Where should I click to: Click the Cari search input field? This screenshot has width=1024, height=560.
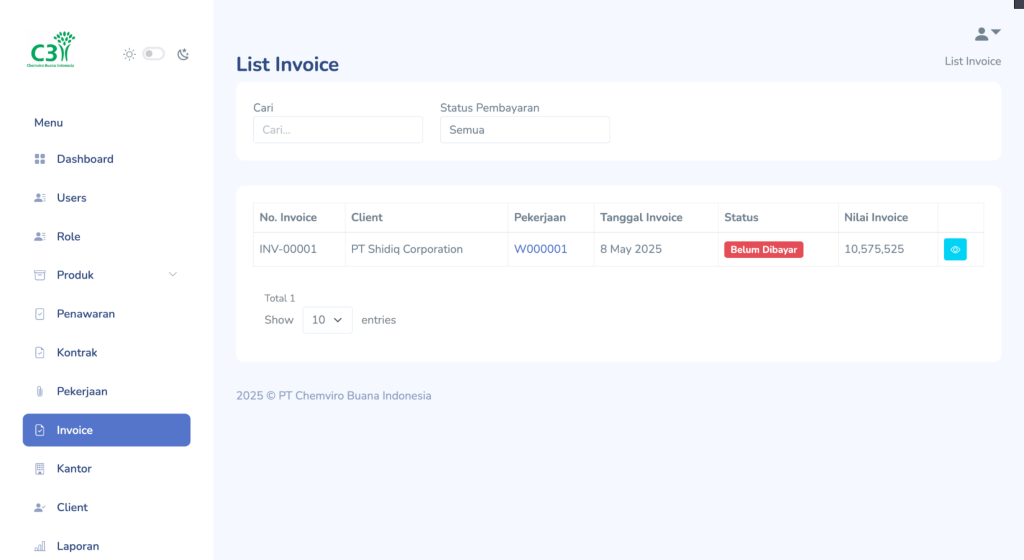coord(338,130)
